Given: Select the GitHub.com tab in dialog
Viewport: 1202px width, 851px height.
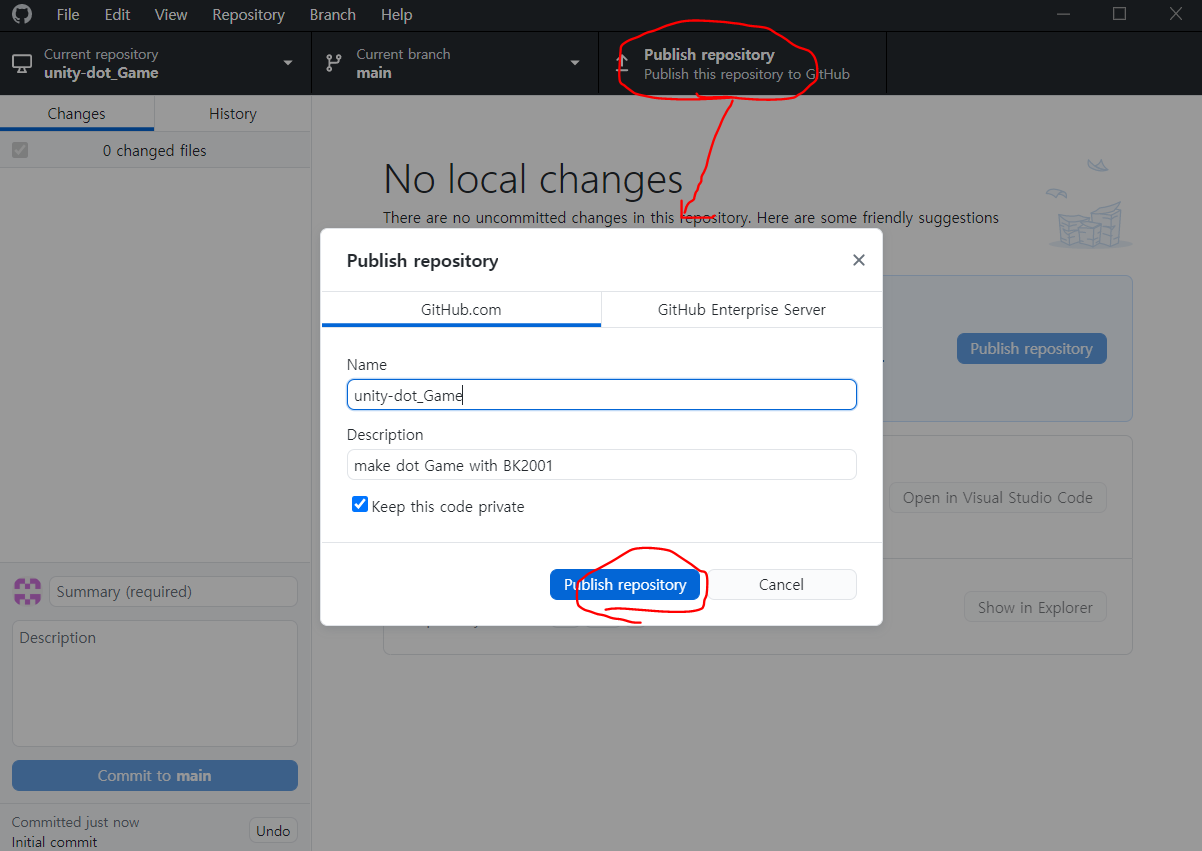Looking at the screenshot, I should (x=461, y=309).
